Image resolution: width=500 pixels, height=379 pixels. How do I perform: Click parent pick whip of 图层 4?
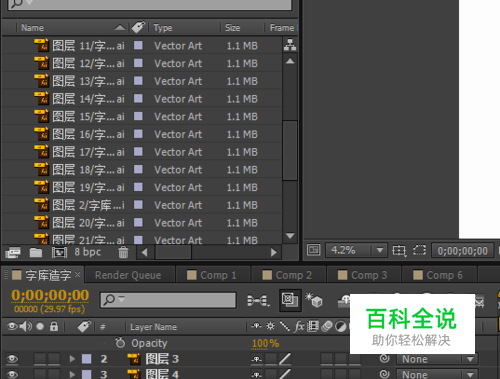(385, 374)
